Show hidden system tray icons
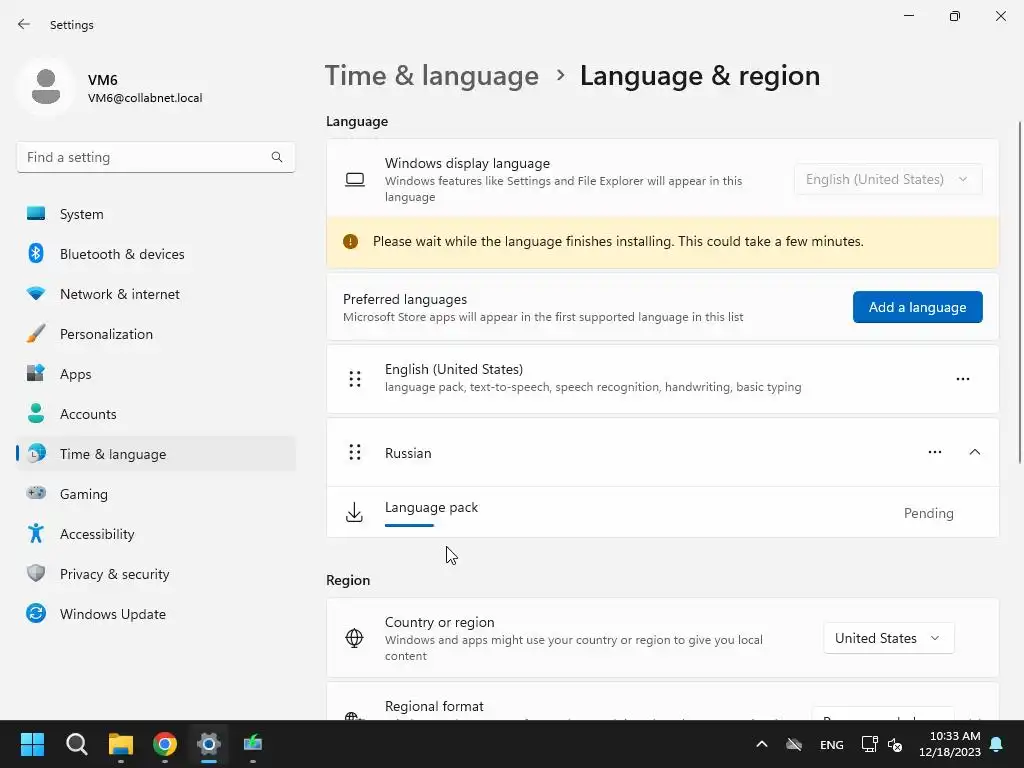 tap(761, 744)
